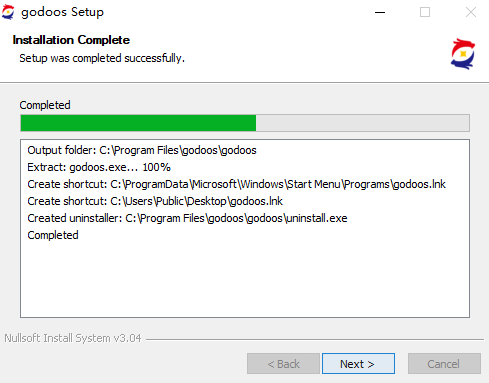Viewport: 489px width, 383px height.
Task: Select the Output folder log line
Action: (x=142, y=150)
